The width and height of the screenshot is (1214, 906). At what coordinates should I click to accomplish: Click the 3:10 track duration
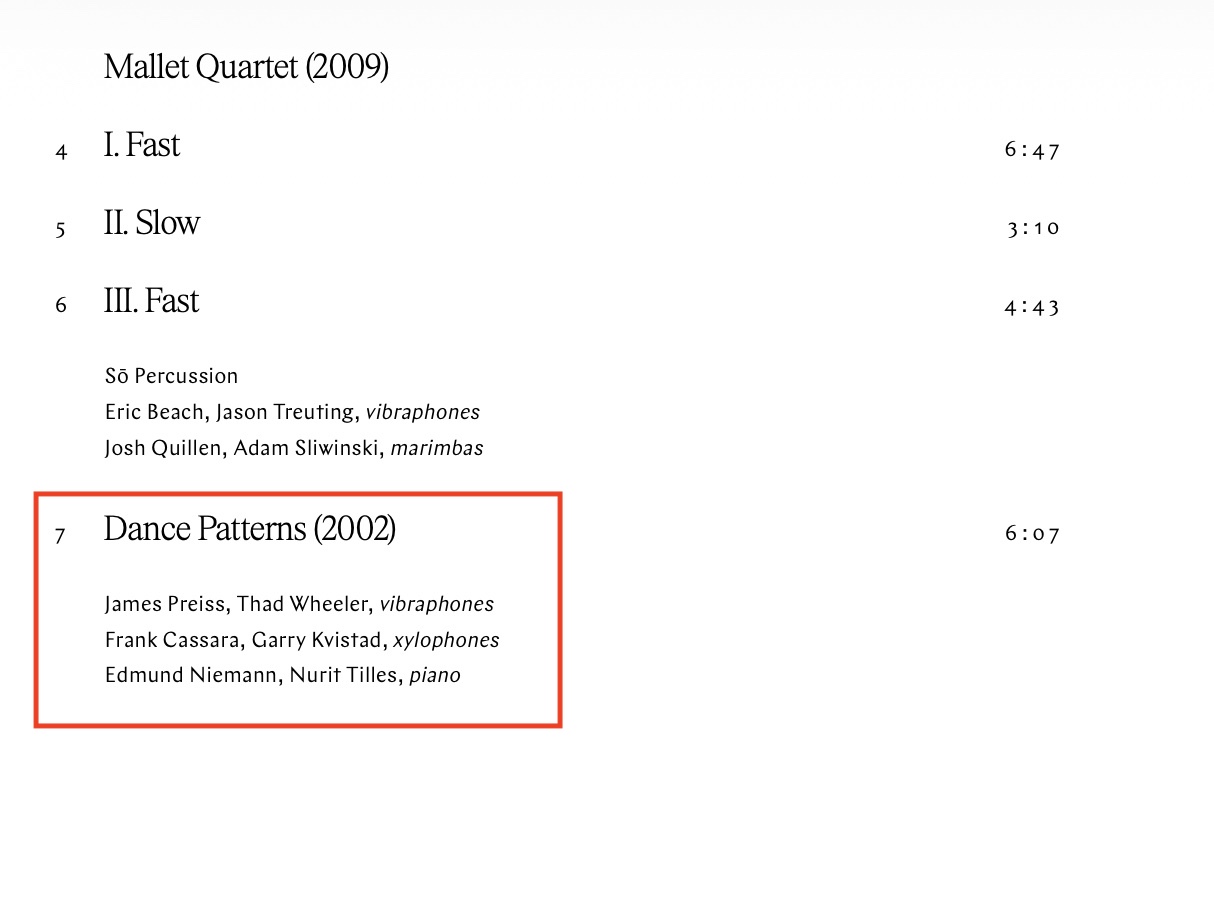click(x=1033, y=228)
